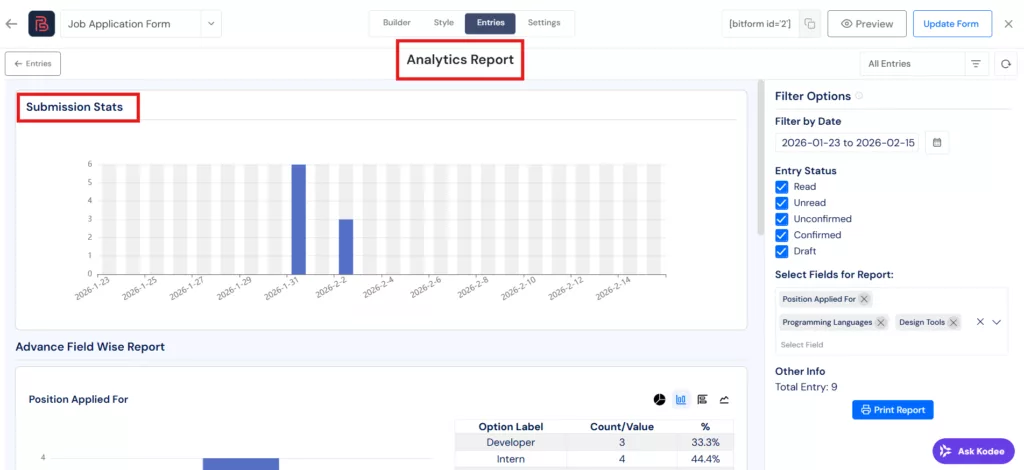
Task: Remove the Position Applied For tag
Action: point(864,299)
